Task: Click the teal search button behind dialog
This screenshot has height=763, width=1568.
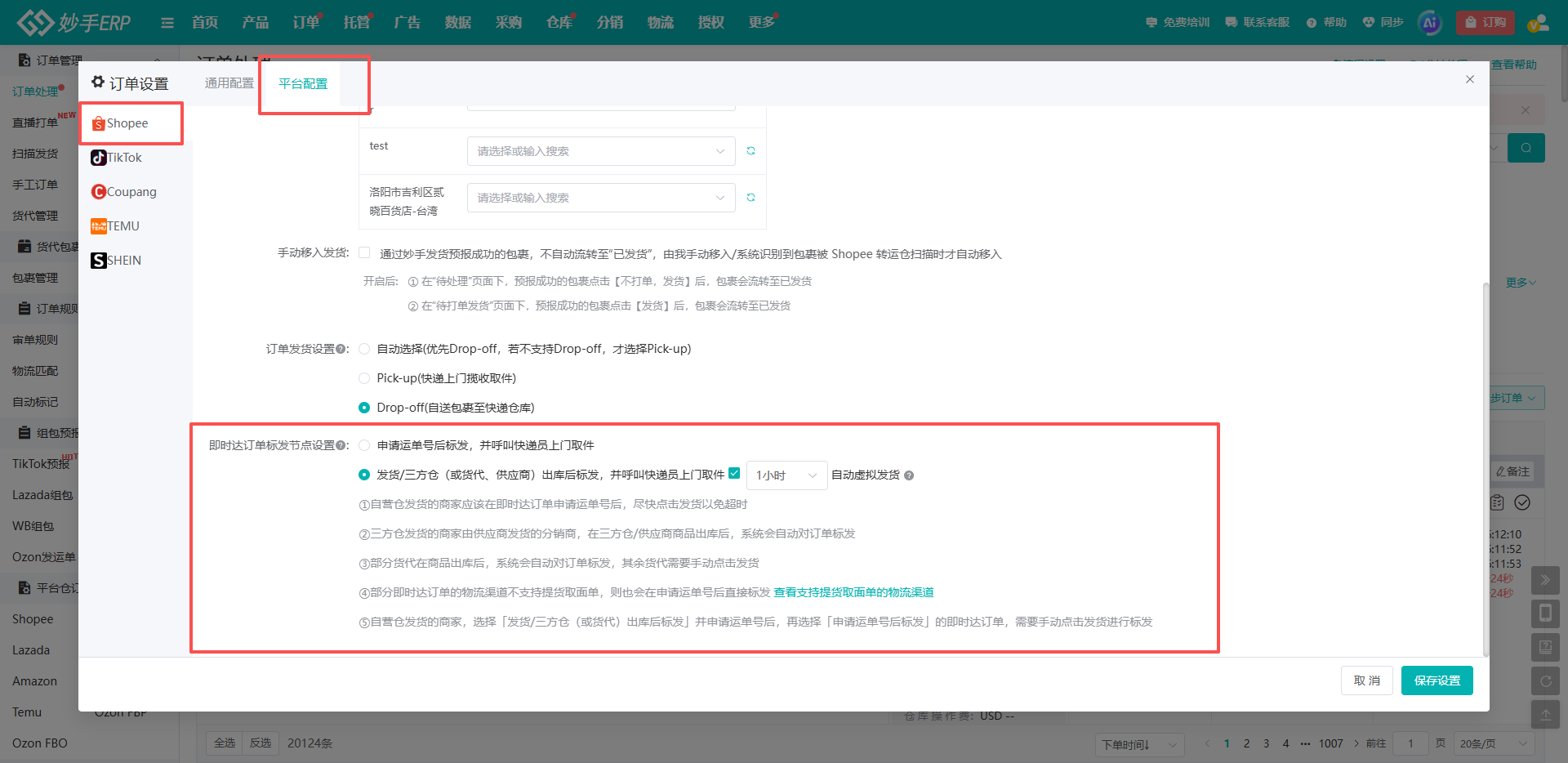Action: pos(1526,148)
